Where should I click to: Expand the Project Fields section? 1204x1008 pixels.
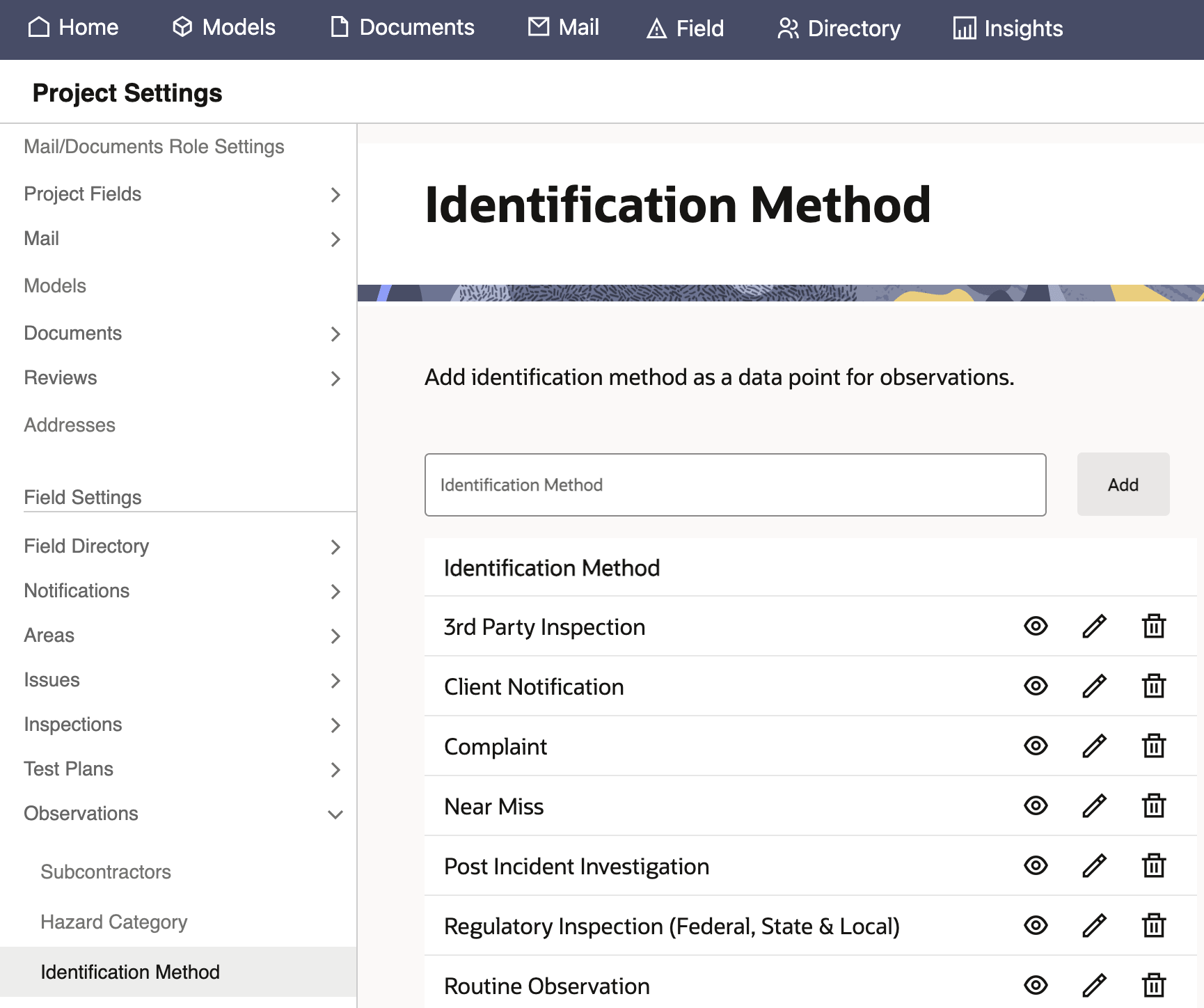(x=335, y=195)
